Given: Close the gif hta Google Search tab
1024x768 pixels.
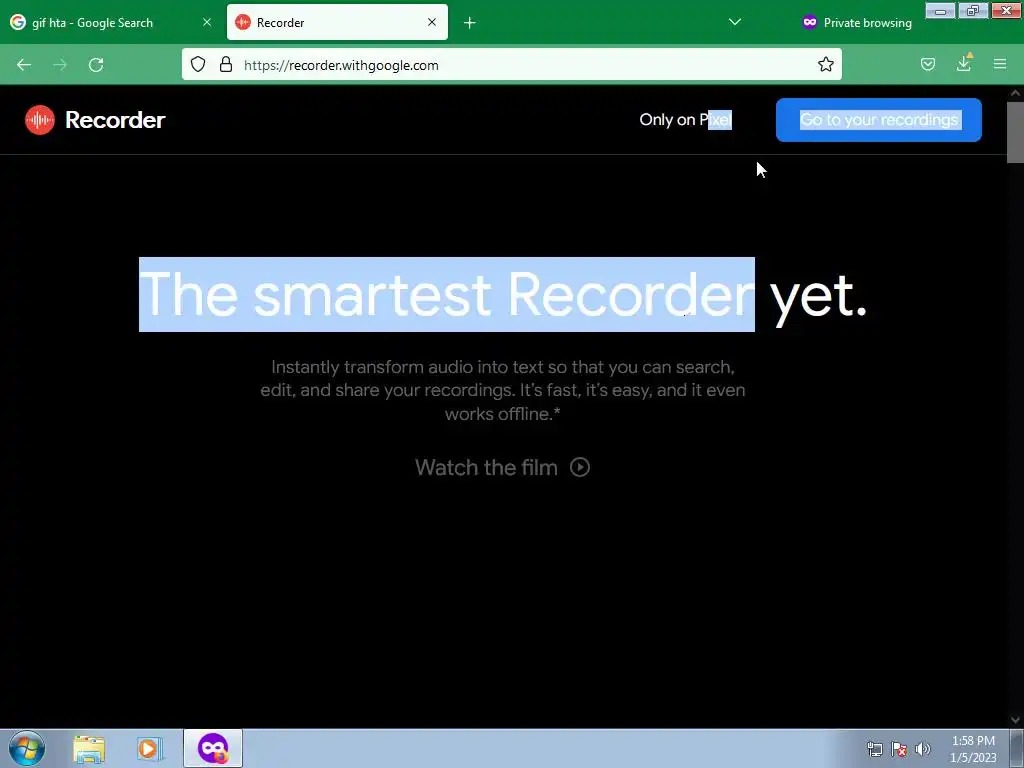Looking at the screenshot, I should [207, 22].
